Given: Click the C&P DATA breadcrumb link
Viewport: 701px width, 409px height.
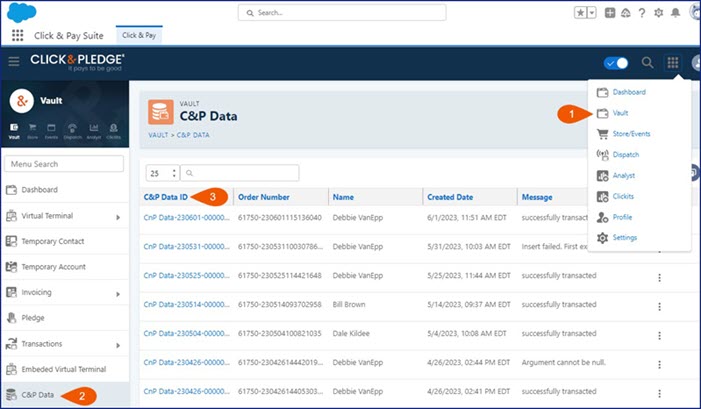Looking at the screenshot, I should click(x=193, y=135).
